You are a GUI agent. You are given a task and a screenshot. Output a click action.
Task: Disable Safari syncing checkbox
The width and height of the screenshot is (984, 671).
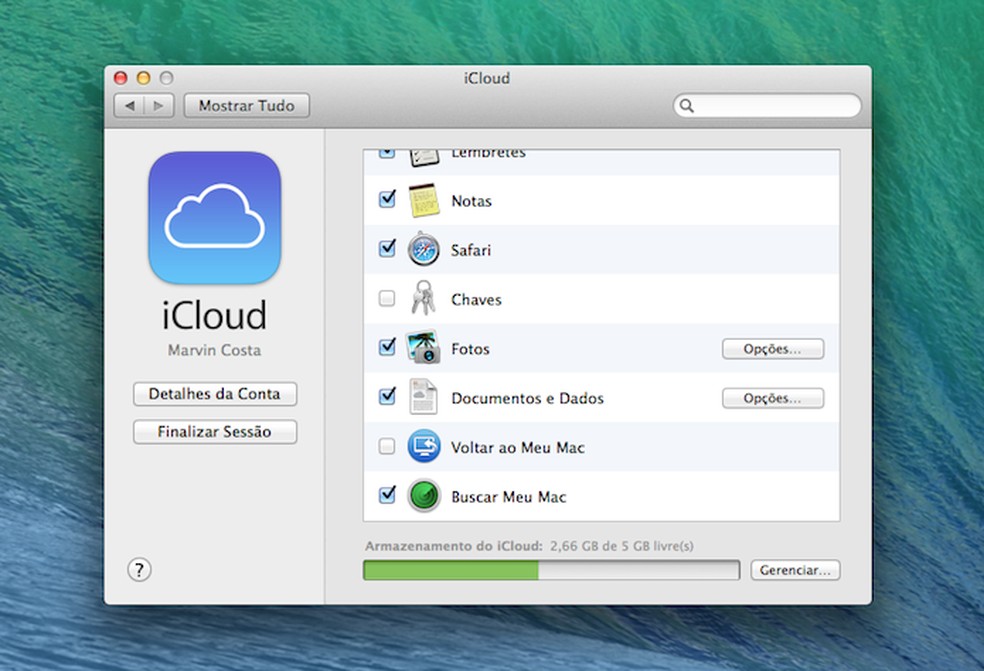pyautogui.click(x=387, y=249)
